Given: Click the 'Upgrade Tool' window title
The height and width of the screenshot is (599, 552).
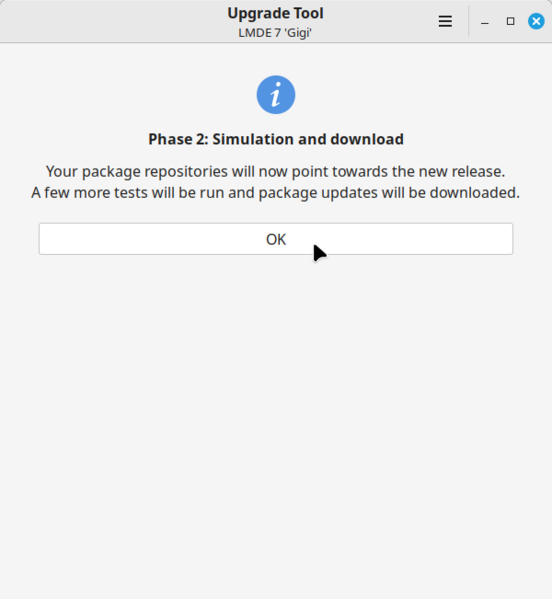Looking at the screenshot, I should click(275, 13).
